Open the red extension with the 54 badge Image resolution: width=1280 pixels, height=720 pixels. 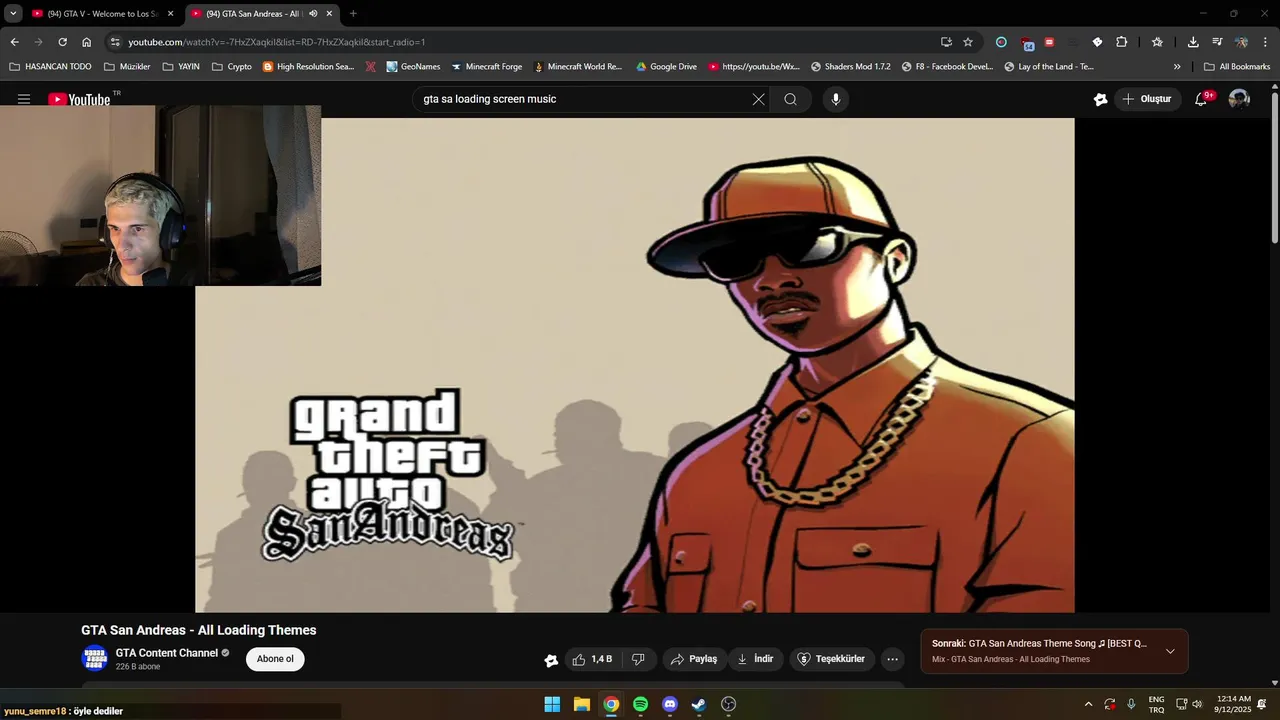1027,43
